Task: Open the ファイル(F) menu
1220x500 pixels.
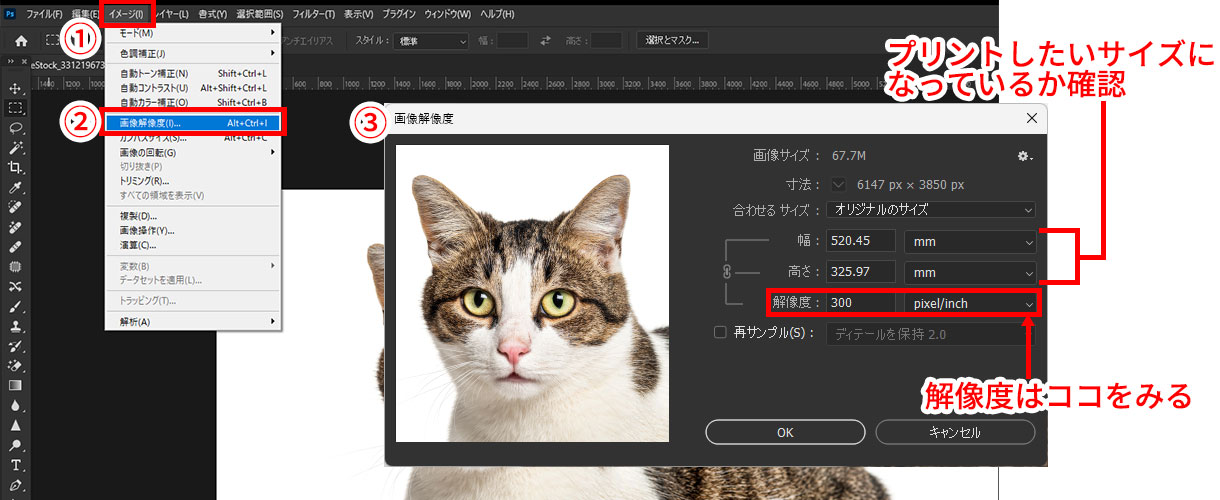Action: point(44,14)
